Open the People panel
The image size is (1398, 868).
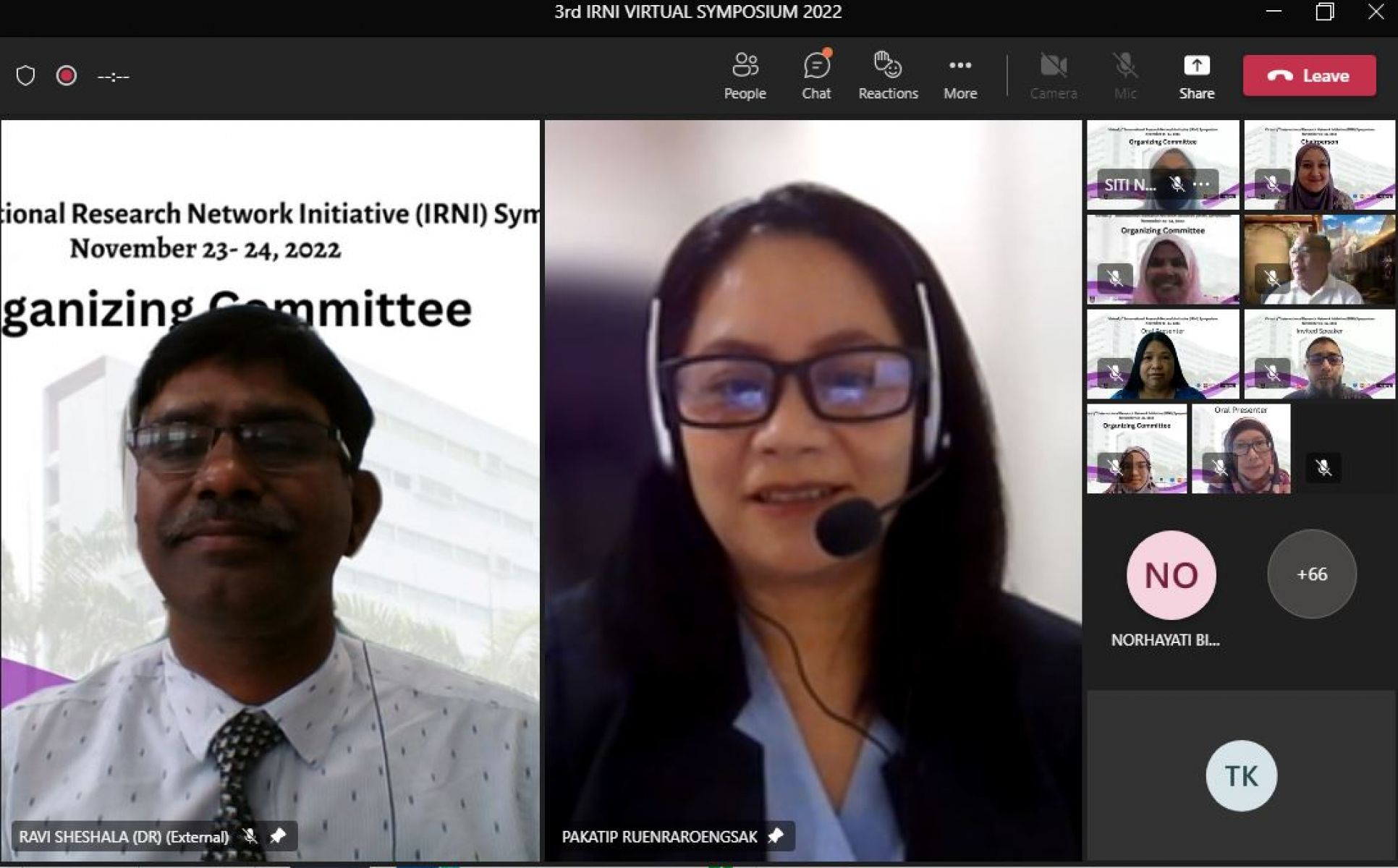point(745,76)
